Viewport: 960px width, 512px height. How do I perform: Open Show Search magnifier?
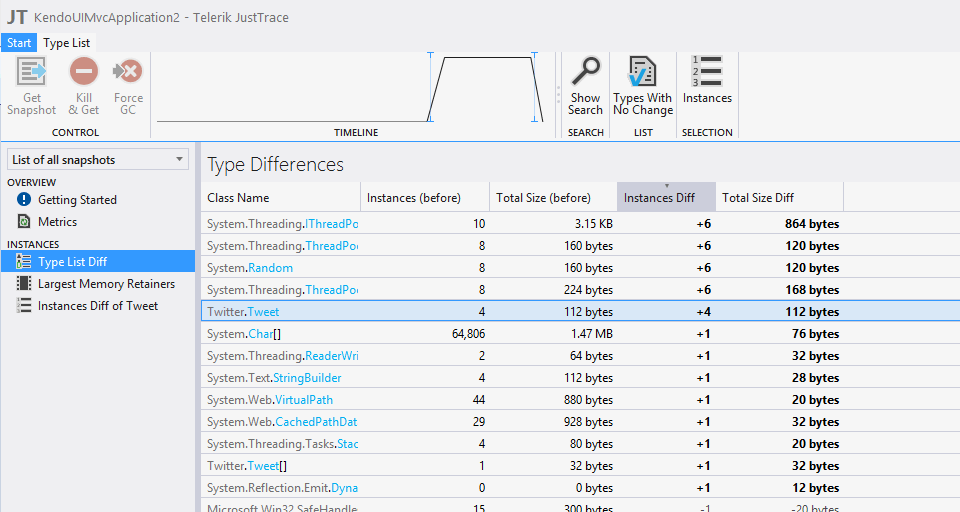(585, 72)
